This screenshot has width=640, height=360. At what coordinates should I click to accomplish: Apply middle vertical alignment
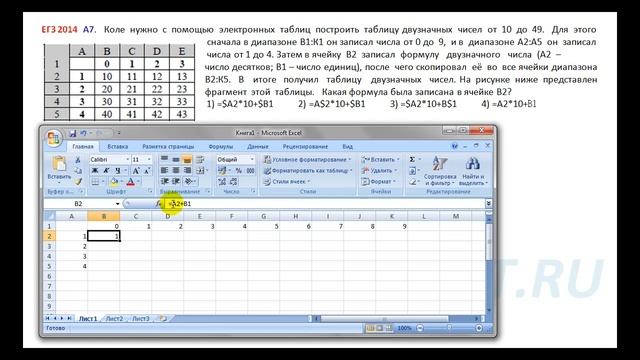pos(176,159)
